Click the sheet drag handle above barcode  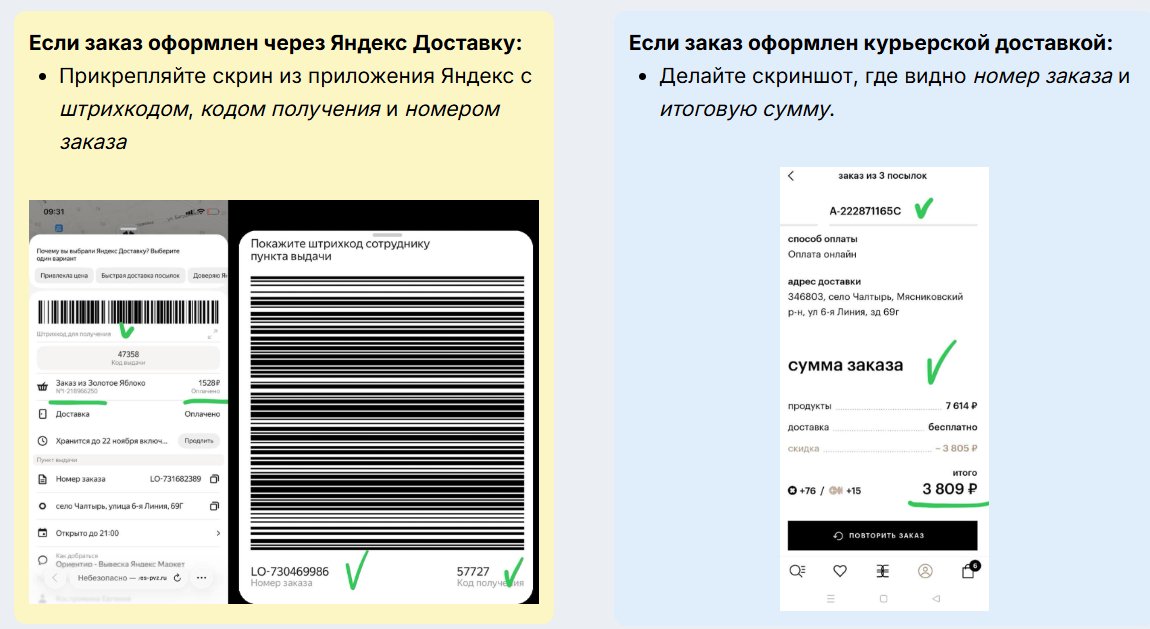(x=387, y=235)
